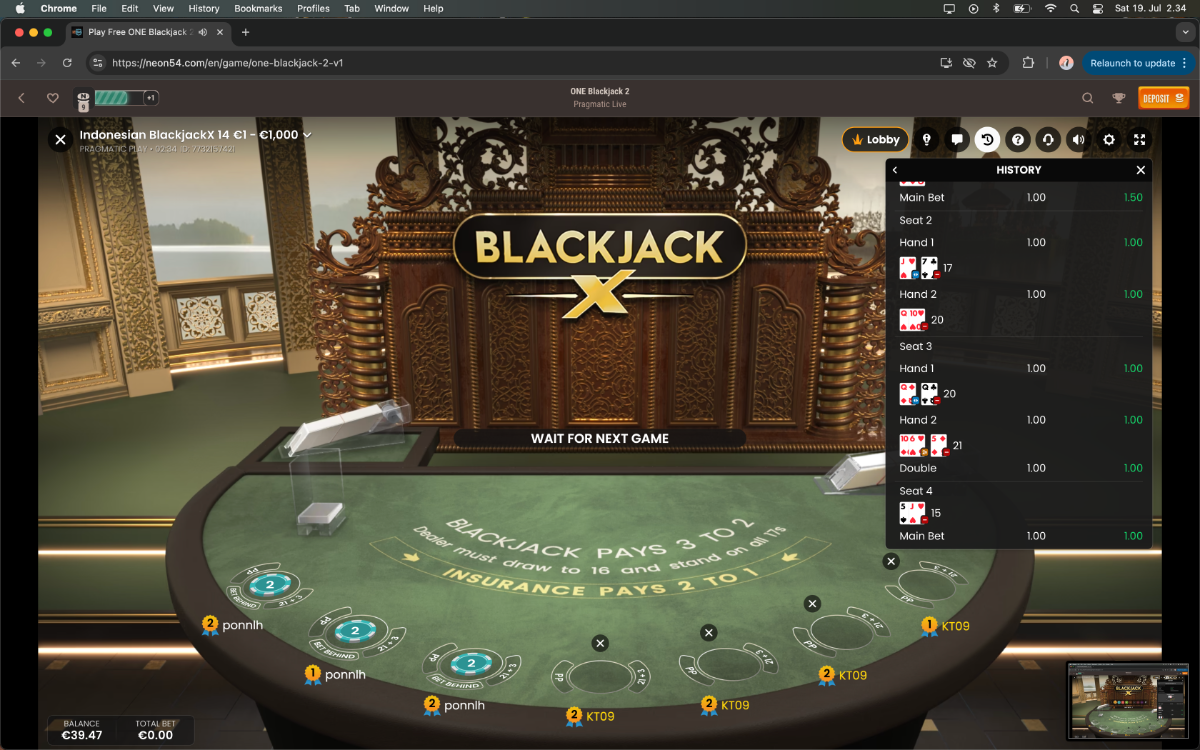Expand Chrome tab search dropdown

1185,32
